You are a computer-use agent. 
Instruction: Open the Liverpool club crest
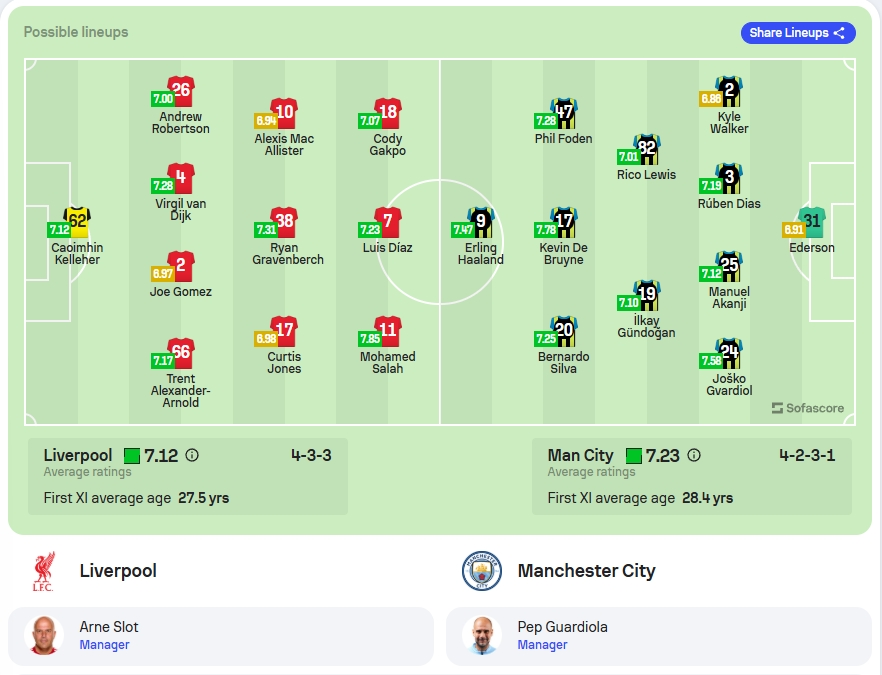[43, 571]
